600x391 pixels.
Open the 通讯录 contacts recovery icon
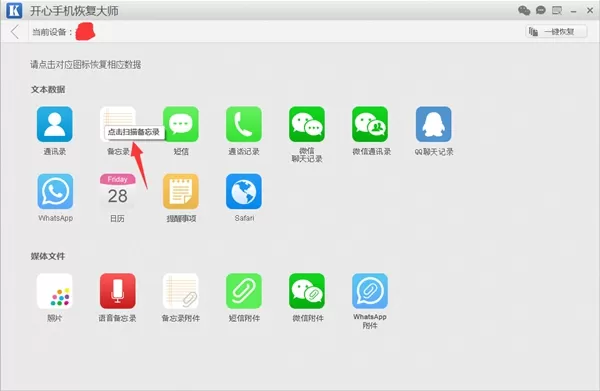55,124
